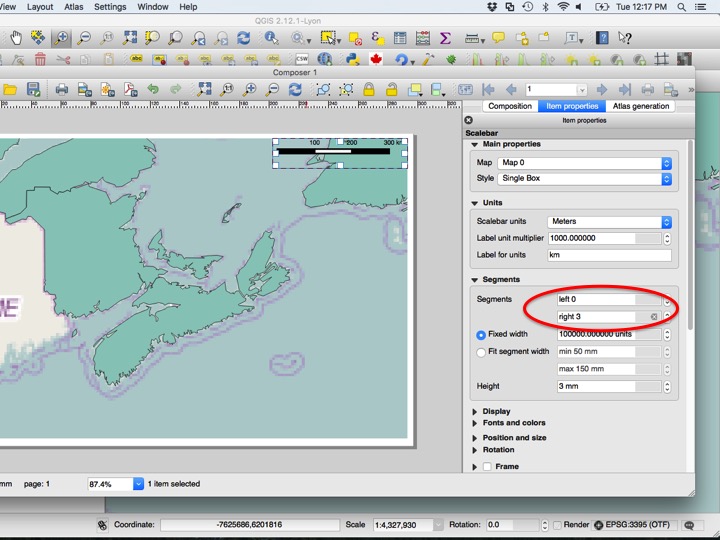Open Spotlight search in macOS menu bar
720x540 pixels.
(682, 7)
